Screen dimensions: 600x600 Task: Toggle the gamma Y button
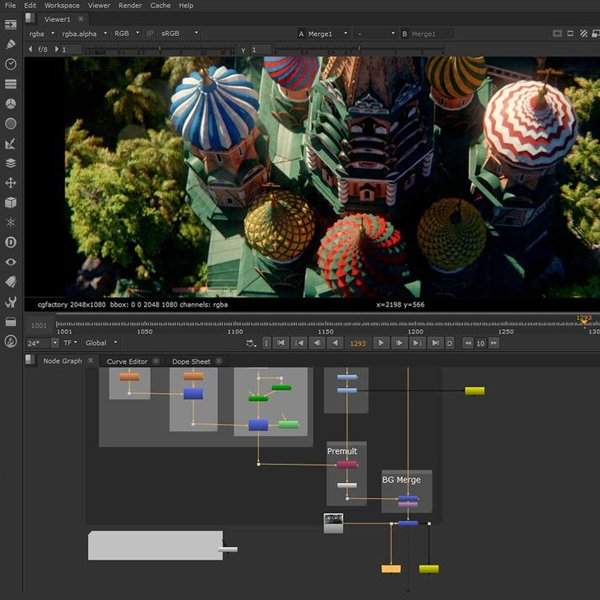tap(243, 50)
